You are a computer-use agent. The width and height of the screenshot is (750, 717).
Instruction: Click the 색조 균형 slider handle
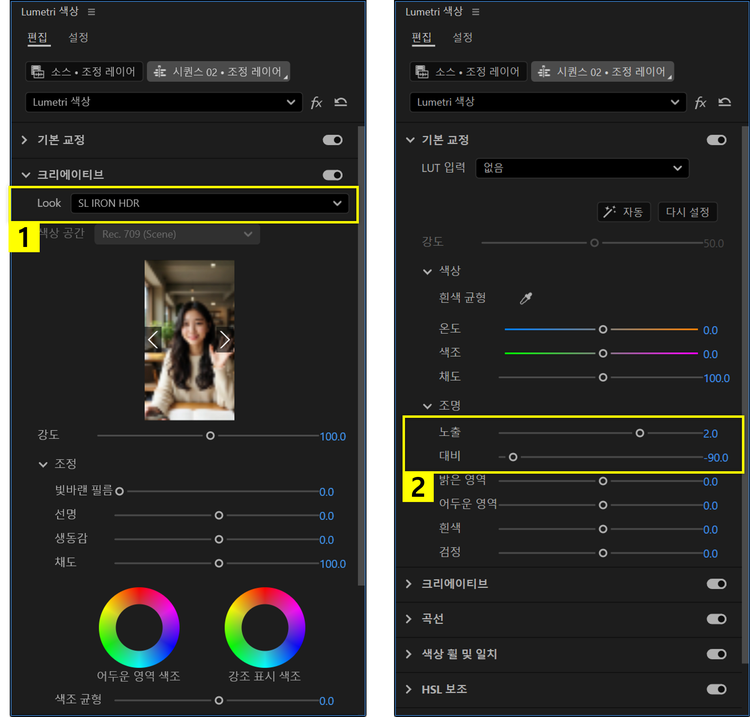pyautogui.click(x=219, y=701)
